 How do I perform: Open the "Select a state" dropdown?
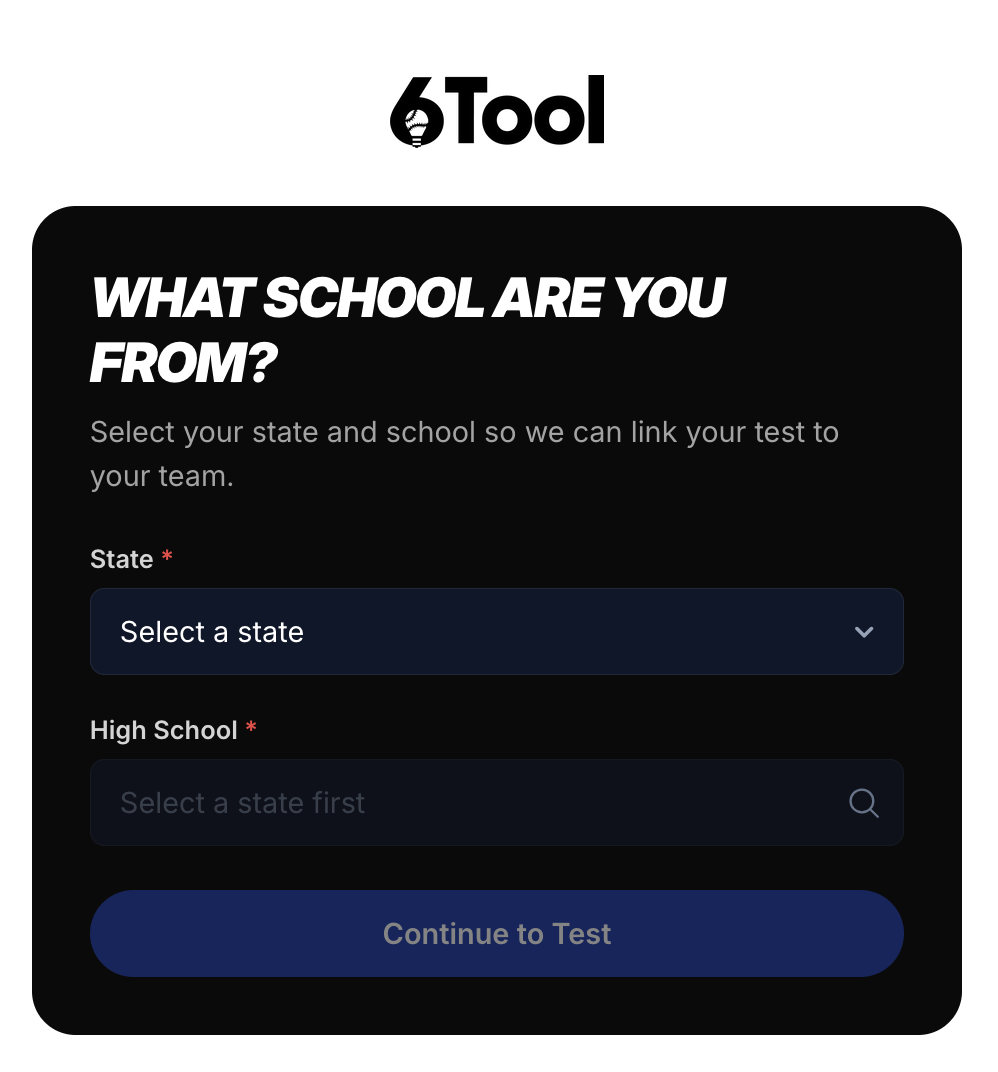(x=496, y=632)
